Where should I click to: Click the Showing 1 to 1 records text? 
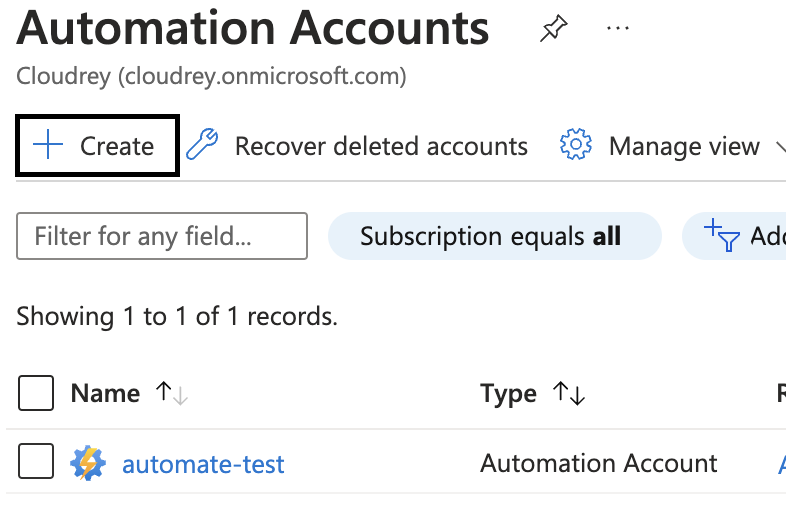coord(177,316)
